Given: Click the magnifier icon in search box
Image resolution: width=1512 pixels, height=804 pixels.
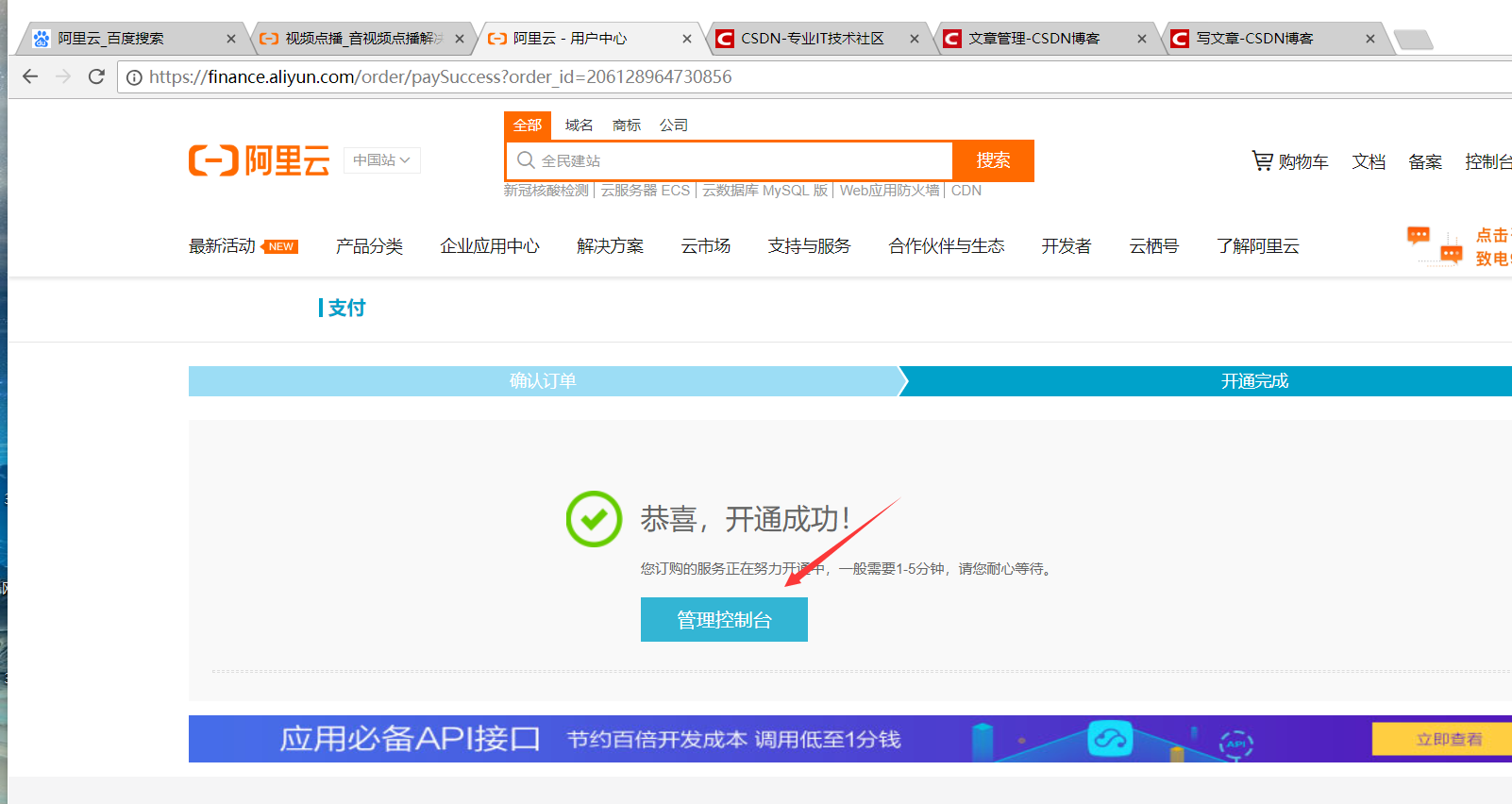Looking at the screenshot, I should pyautogui.click(x=526, y=160).
